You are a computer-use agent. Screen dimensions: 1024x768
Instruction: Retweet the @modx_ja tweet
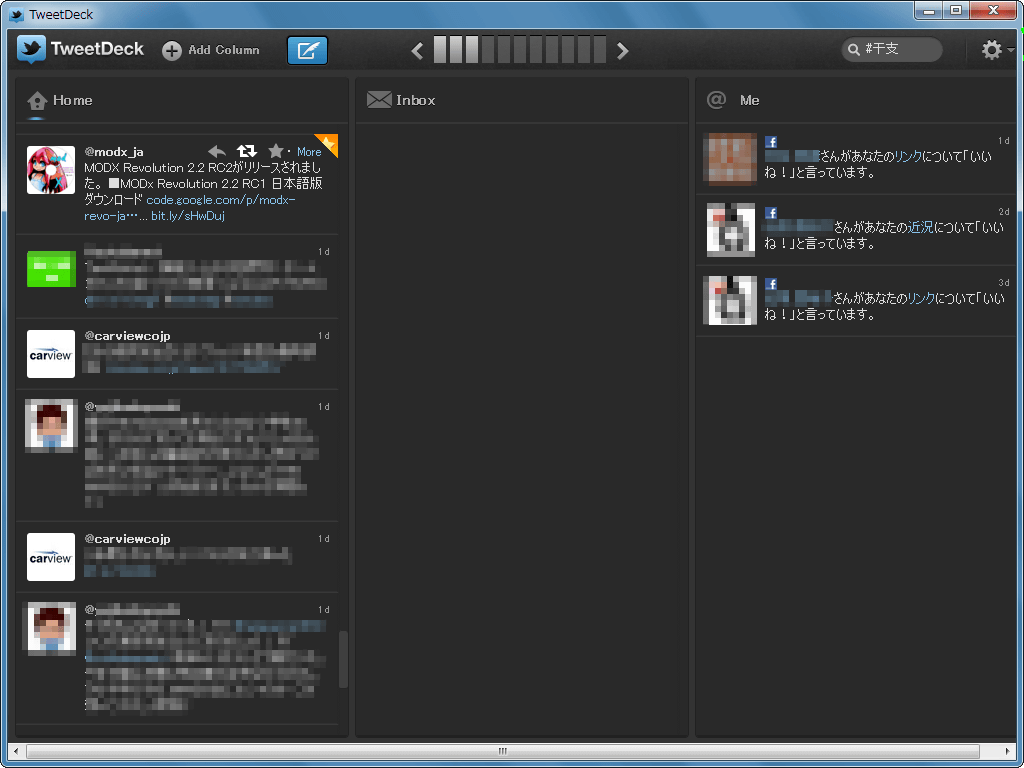[246, 152]
